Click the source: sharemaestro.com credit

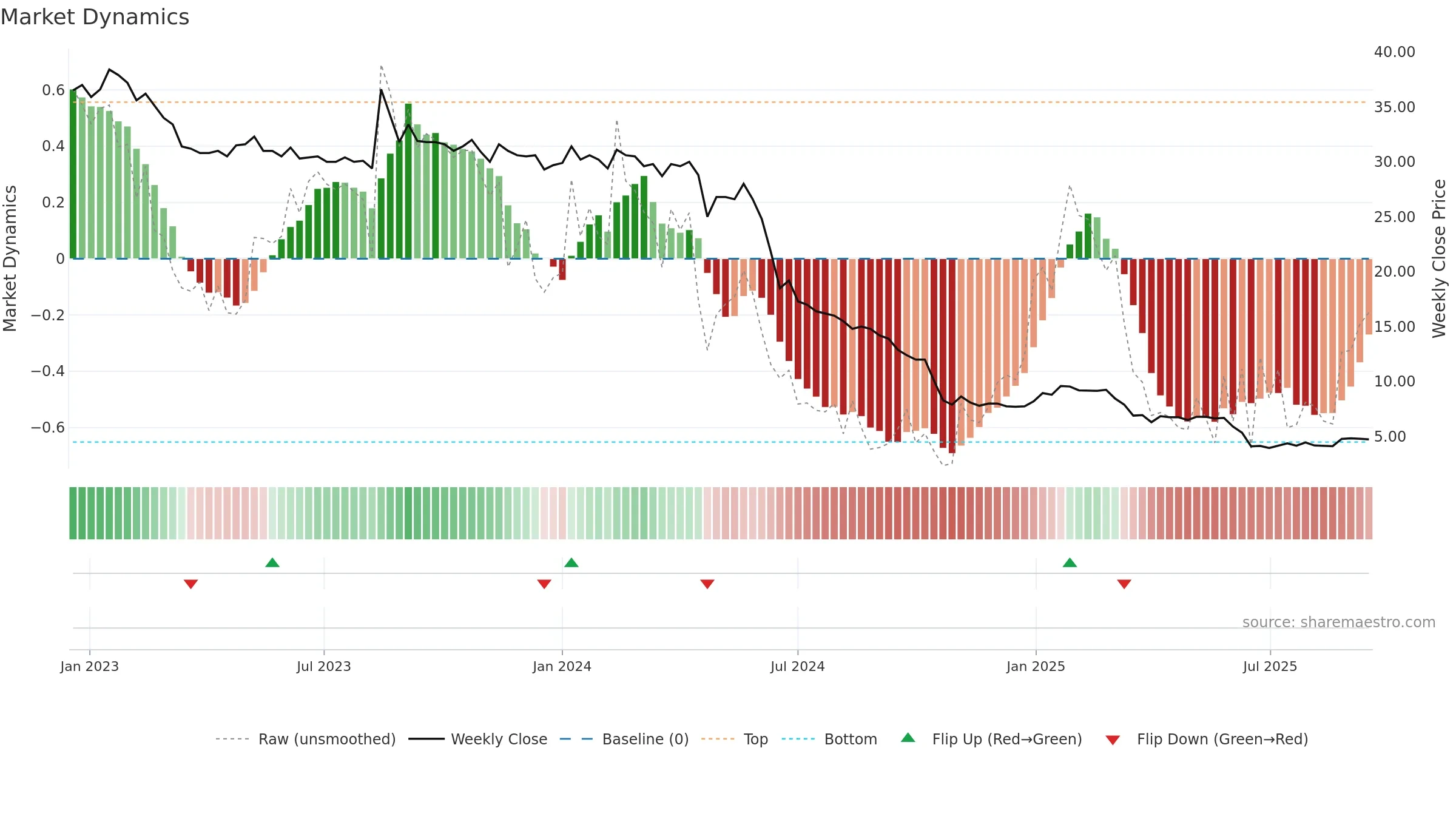(x=1339, y=622)
